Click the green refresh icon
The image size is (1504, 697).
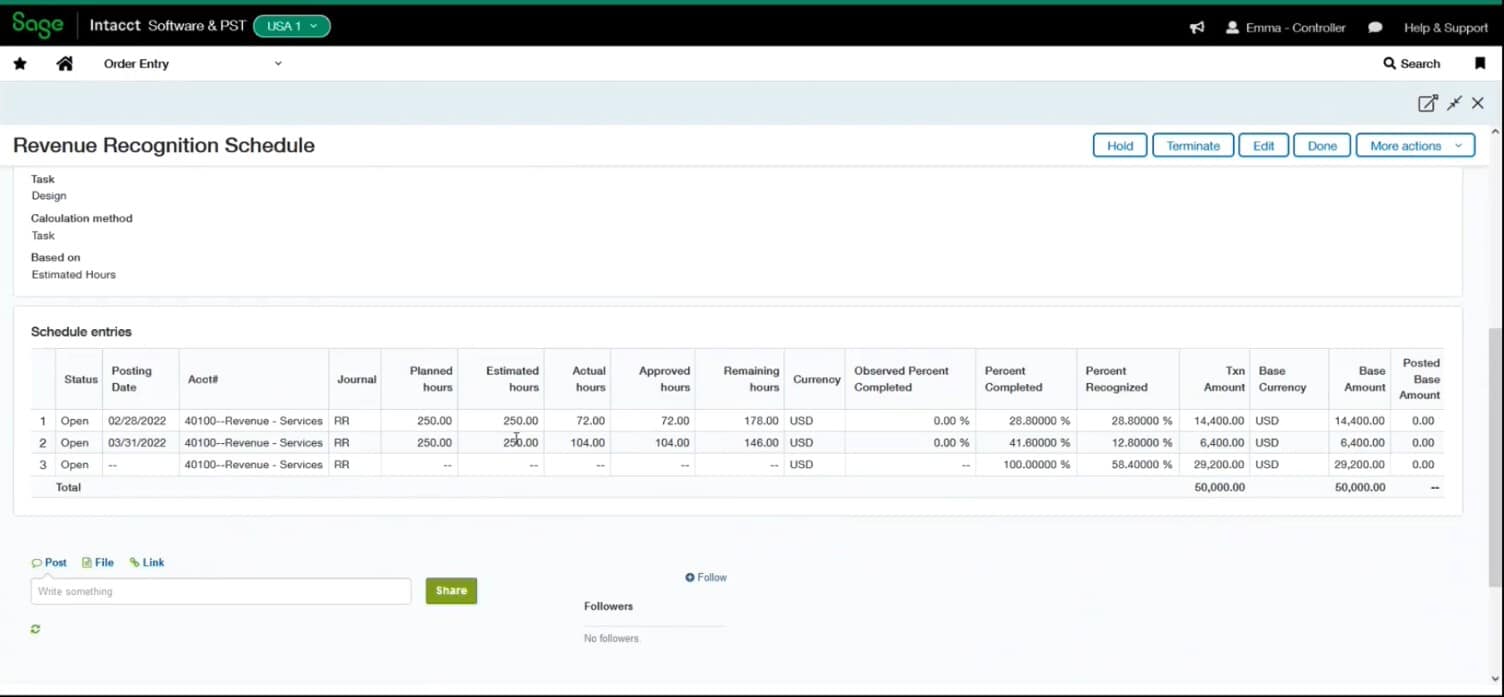point(36,629)
